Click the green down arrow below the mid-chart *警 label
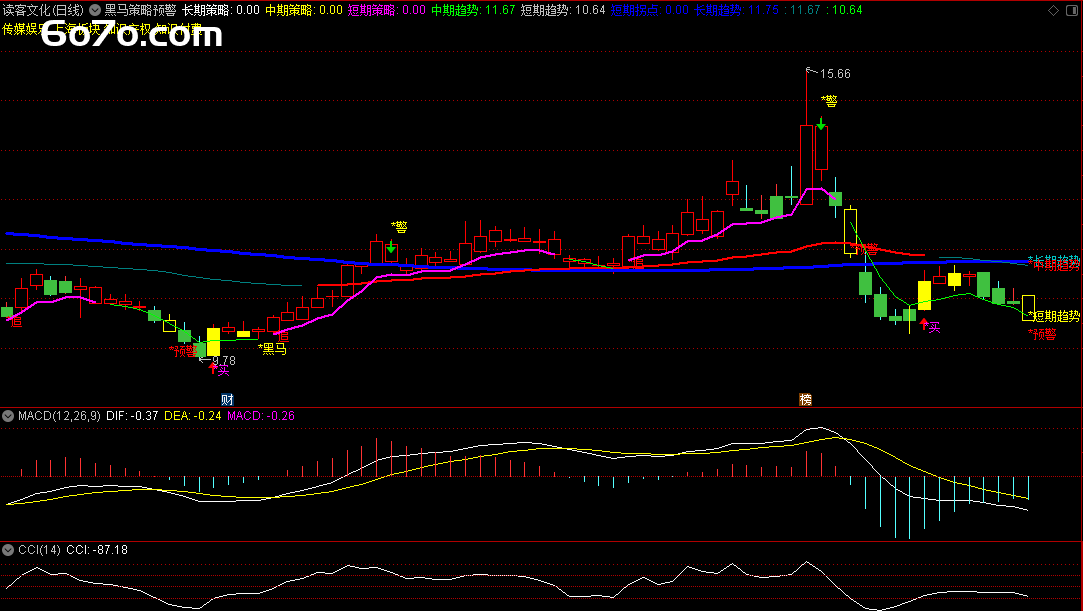 (391, 247)
